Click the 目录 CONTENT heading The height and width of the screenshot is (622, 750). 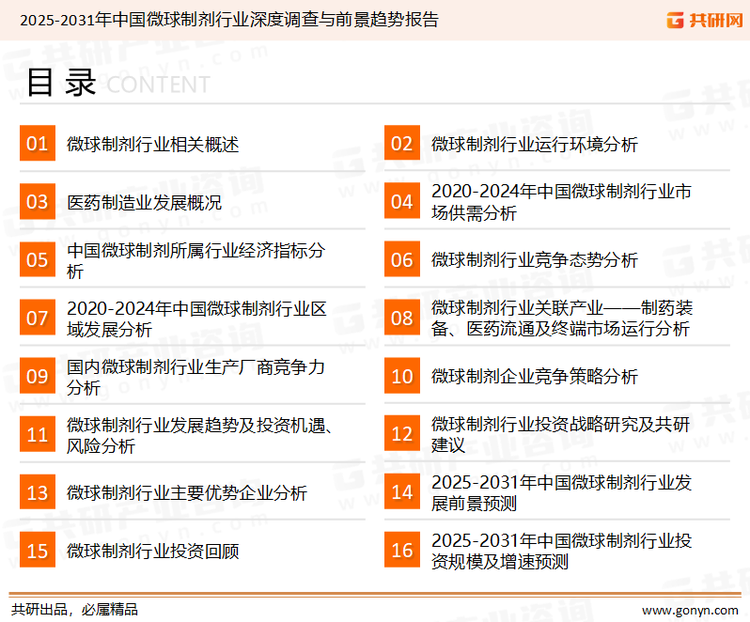pyautogui.click(x=117, y=84)
